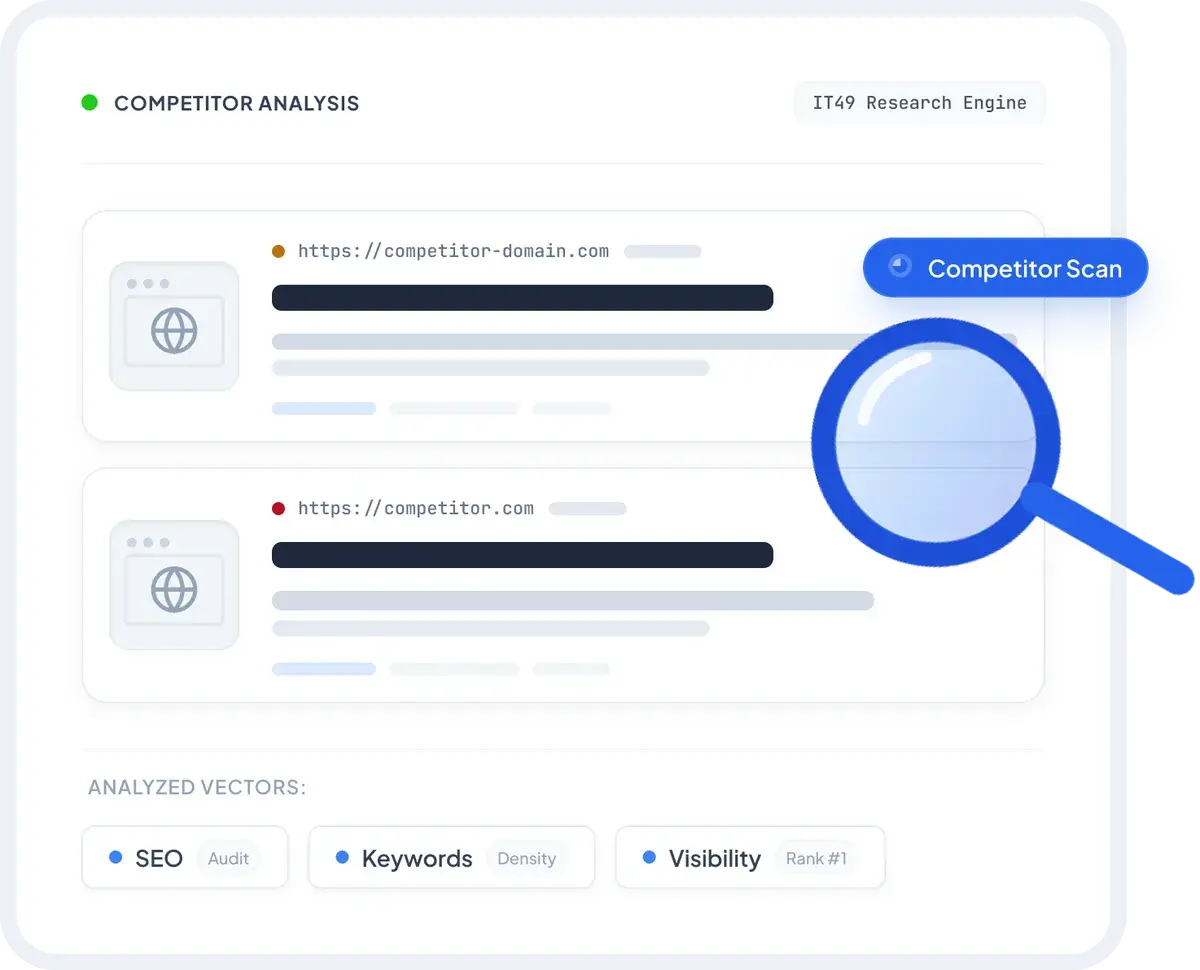Image resolution: width=1200 pixels, height=970 pixels.
Task: Click the spinner icon in Competitor Scan
Action: pos(900,266)
